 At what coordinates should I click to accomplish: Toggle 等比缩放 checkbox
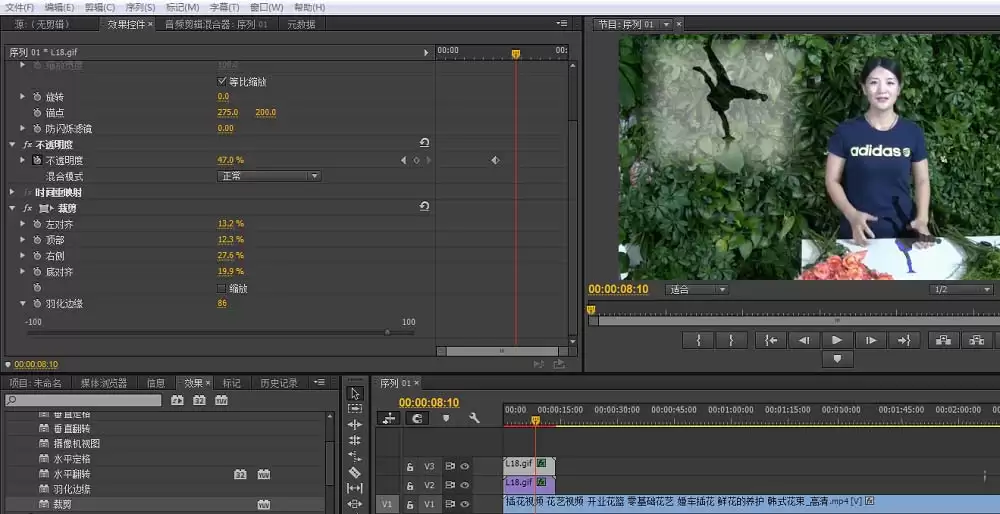tap(222, 82)
